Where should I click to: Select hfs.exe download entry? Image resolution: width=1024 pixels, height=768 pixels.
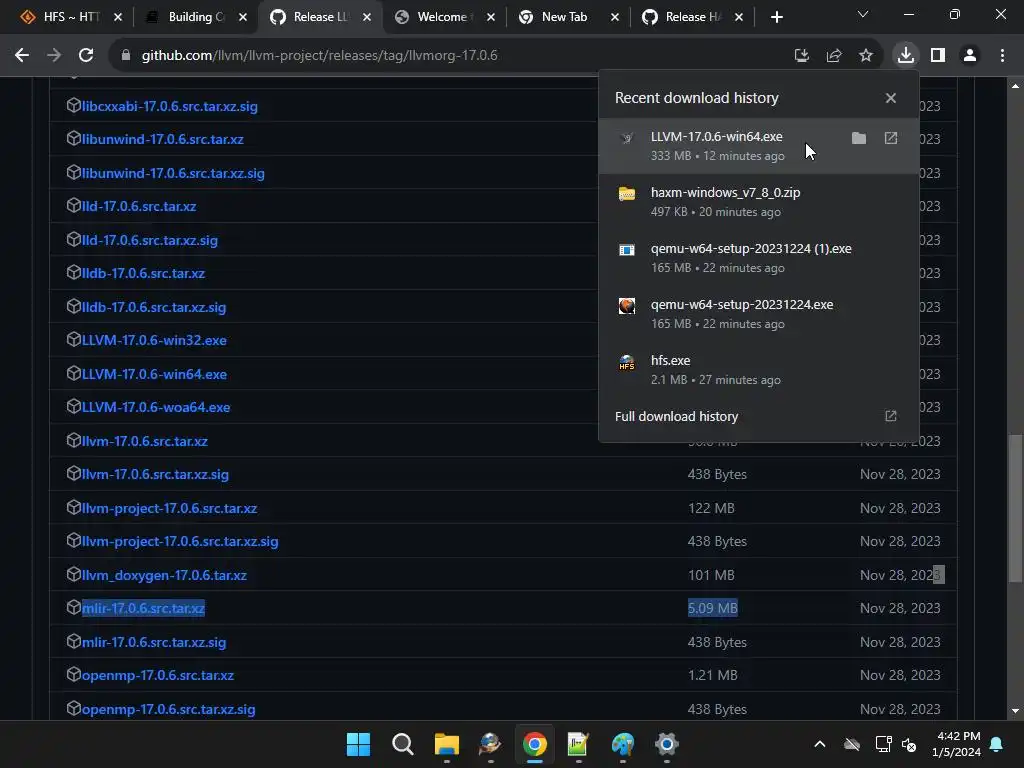[758, 370]
